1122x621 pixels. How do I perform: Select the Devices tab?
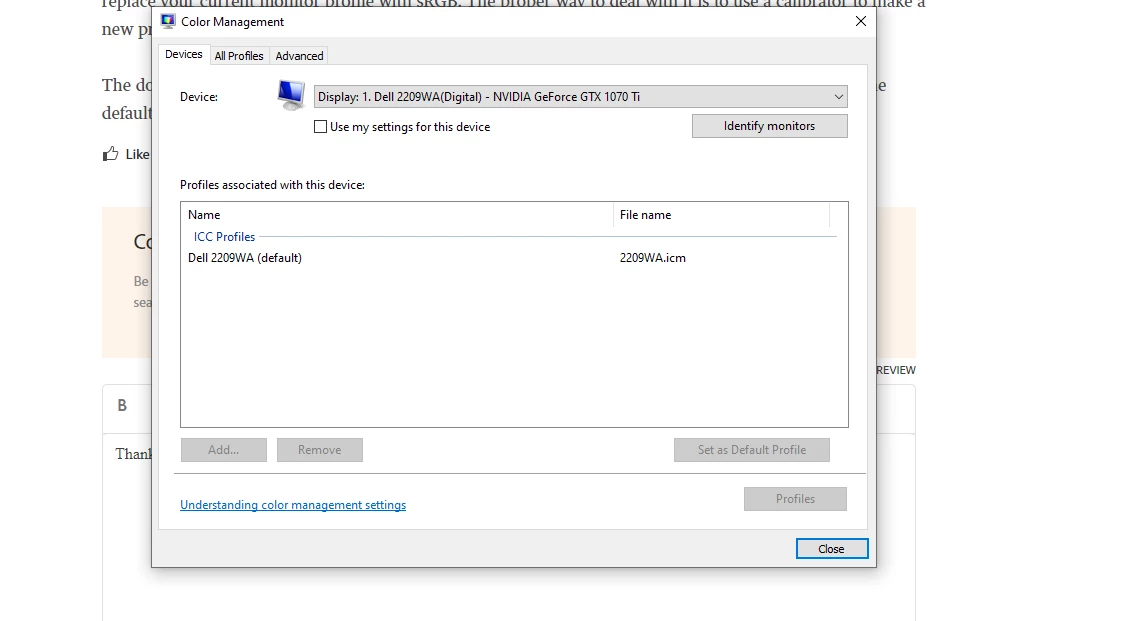pos(184,54)
